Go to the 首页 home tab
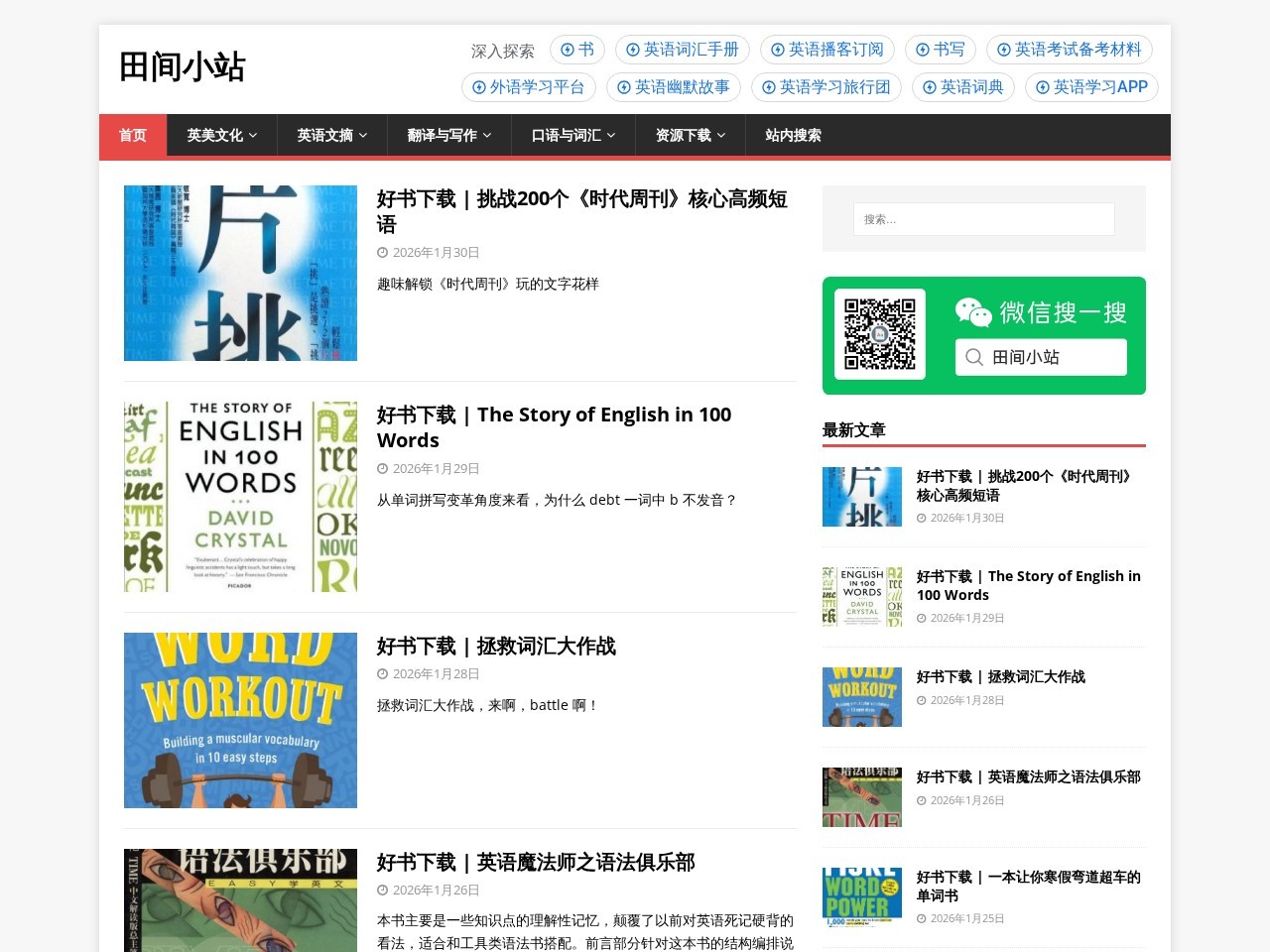The width and height of the screenshot is (1270, 952). coord(133,136)
